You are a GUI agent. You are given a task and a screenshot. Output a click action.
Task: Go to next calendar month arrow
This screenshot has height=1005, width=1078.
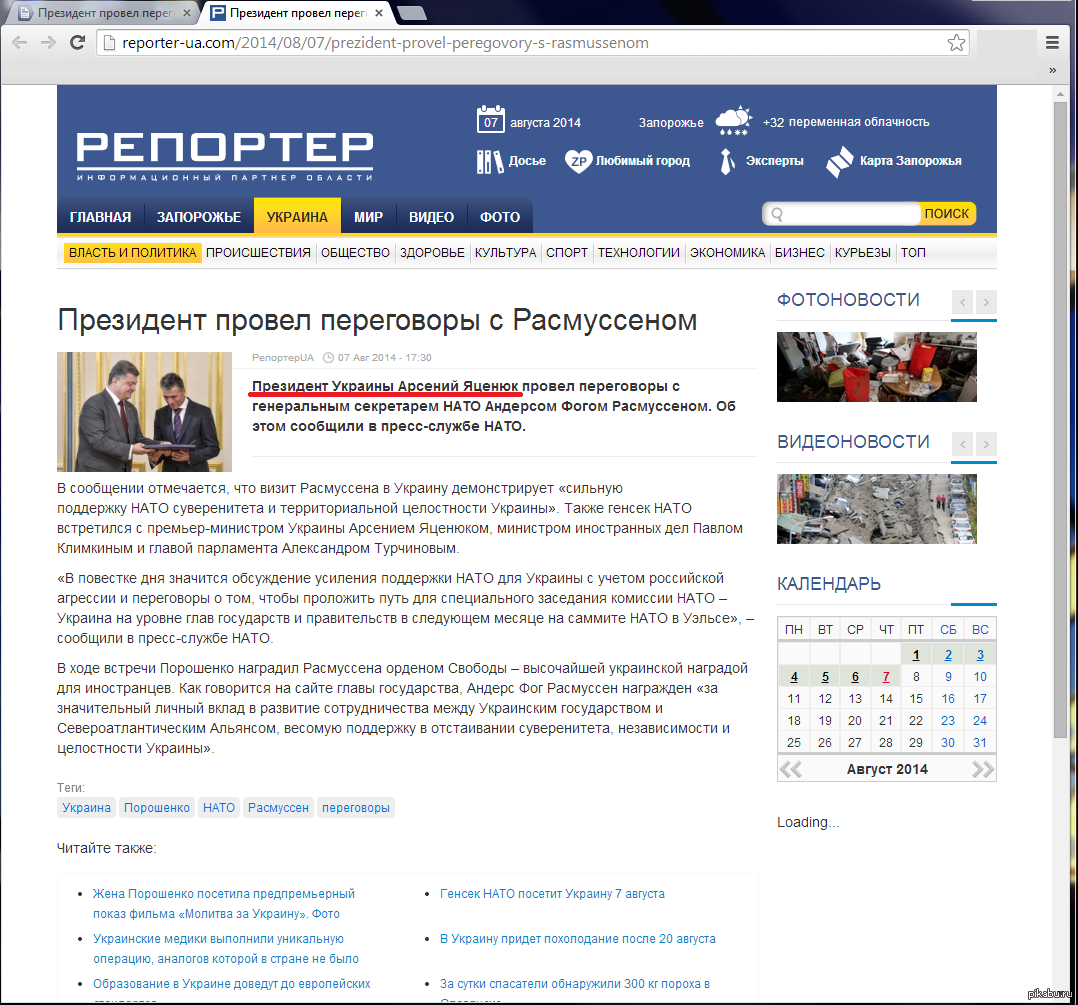[x=983, y=769]
